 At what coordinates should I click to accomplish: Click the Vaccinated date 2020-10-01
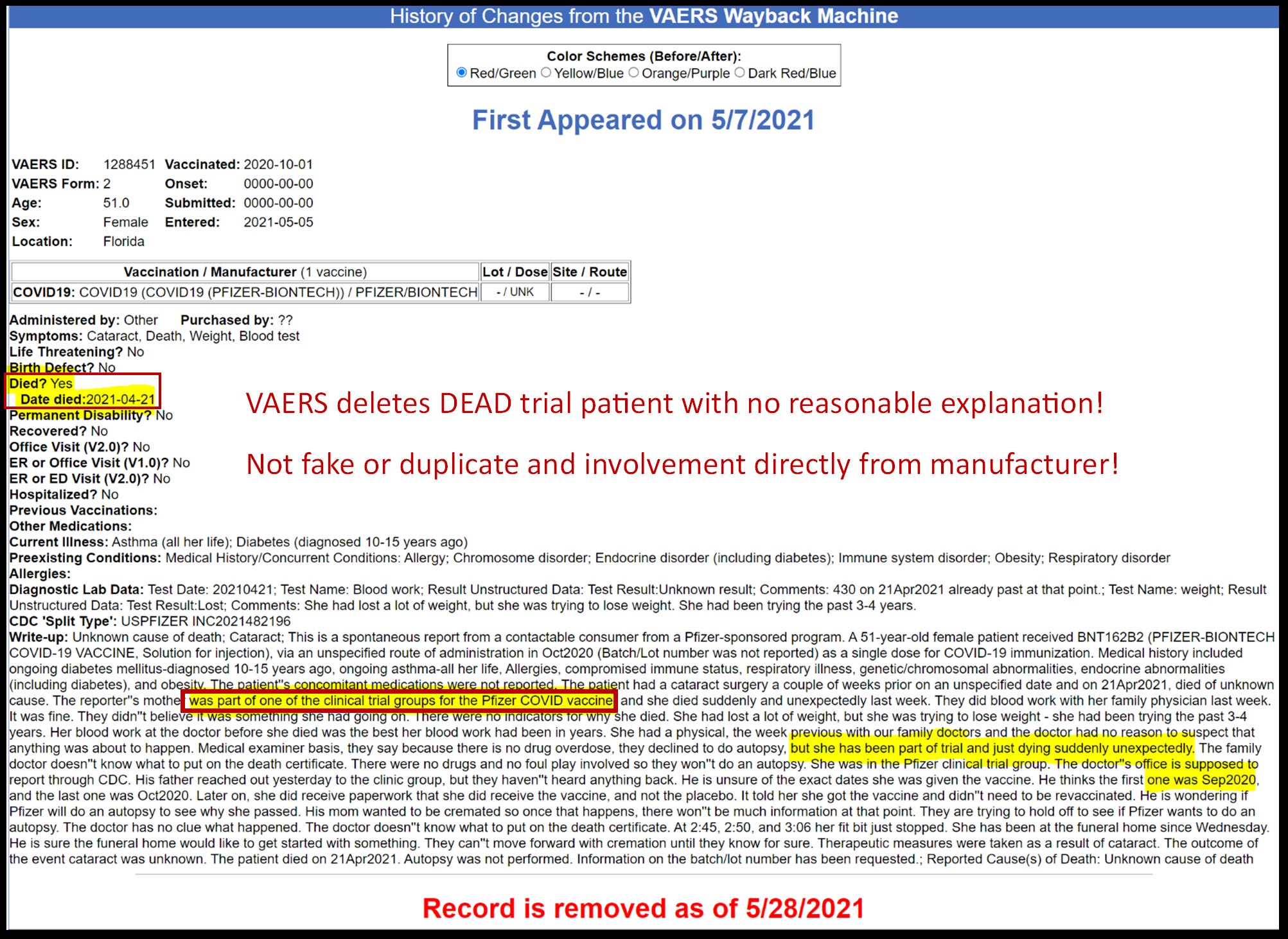pos(278,164)
